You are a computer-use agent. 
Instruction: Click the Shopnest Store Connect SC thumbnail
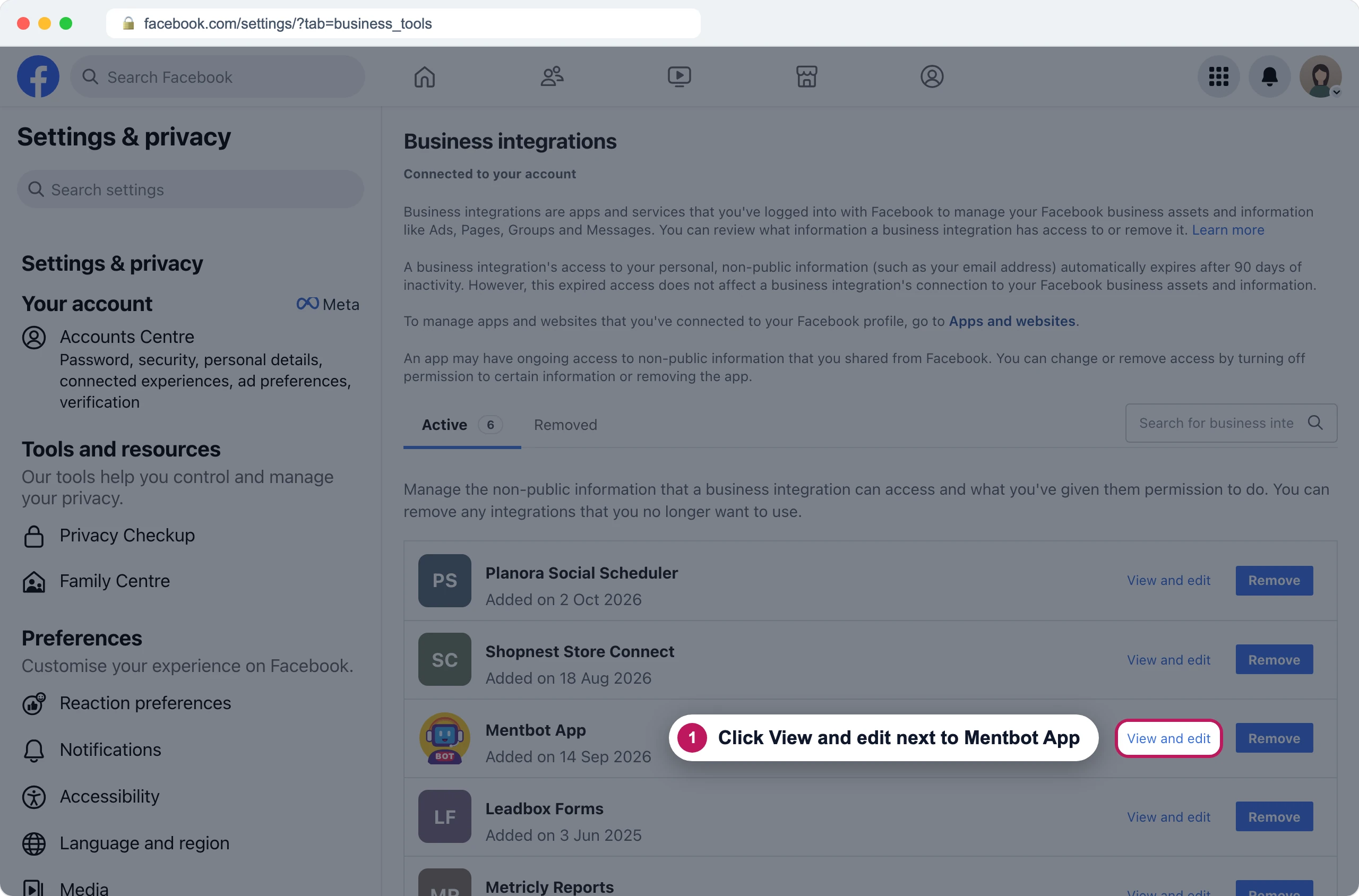click(445, 659)
